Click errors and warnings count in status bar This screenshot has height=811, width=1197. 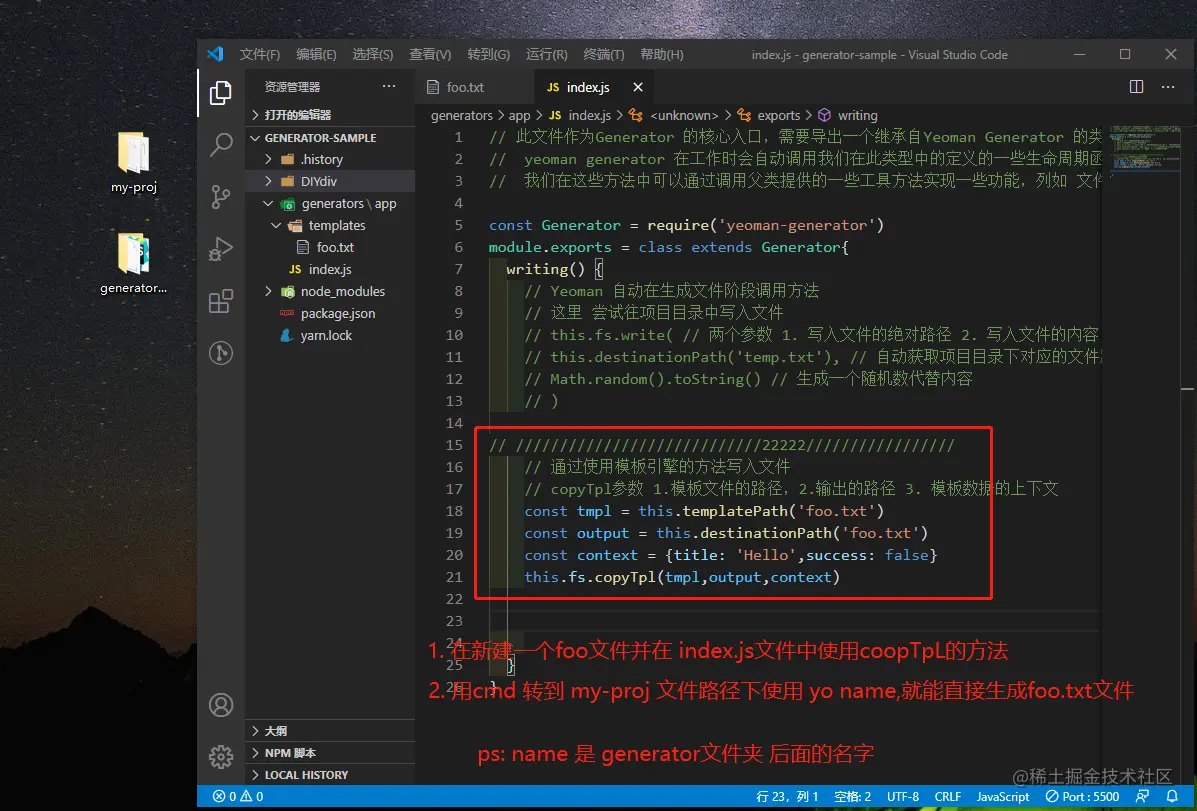click(238, 796)
